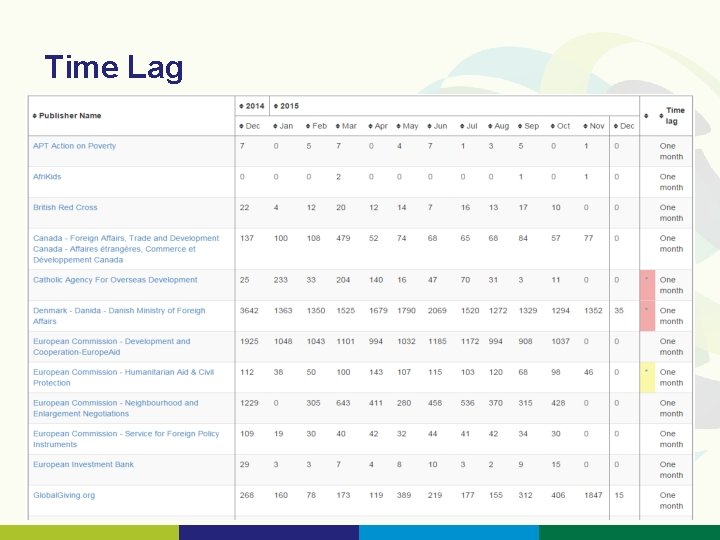Open Catholic Agency For Overseas Development link
The image size is (720, 540).
click(x=115, y=280)
